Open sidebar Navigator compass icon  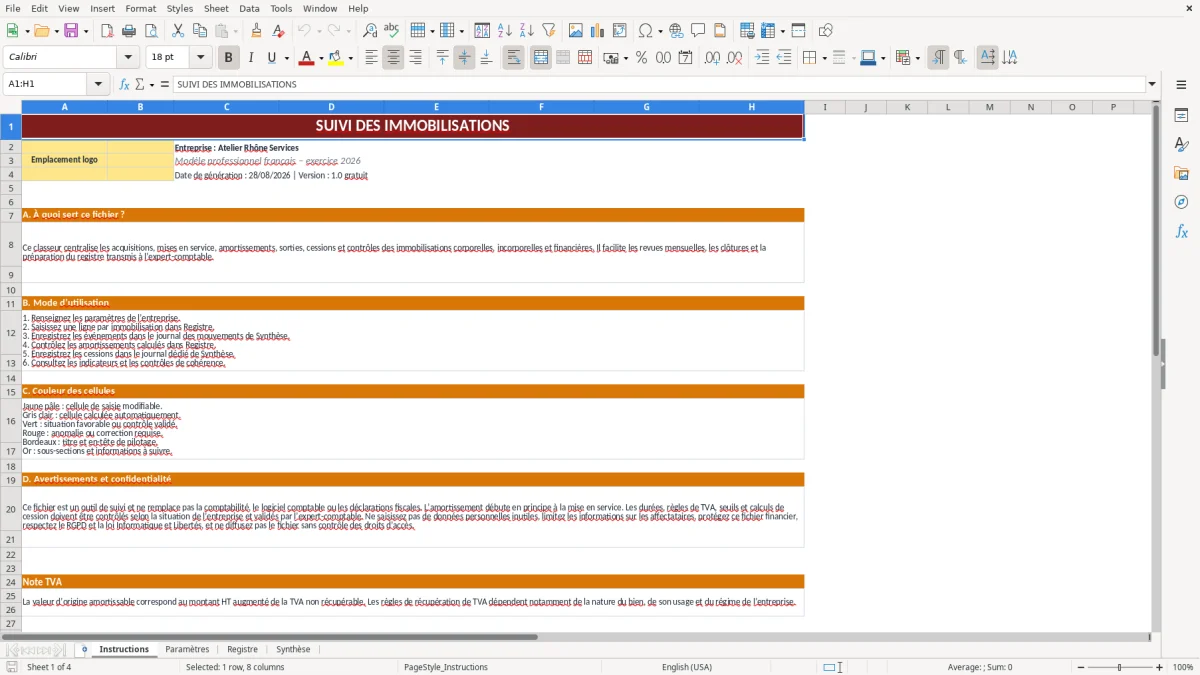point(1181,203)
